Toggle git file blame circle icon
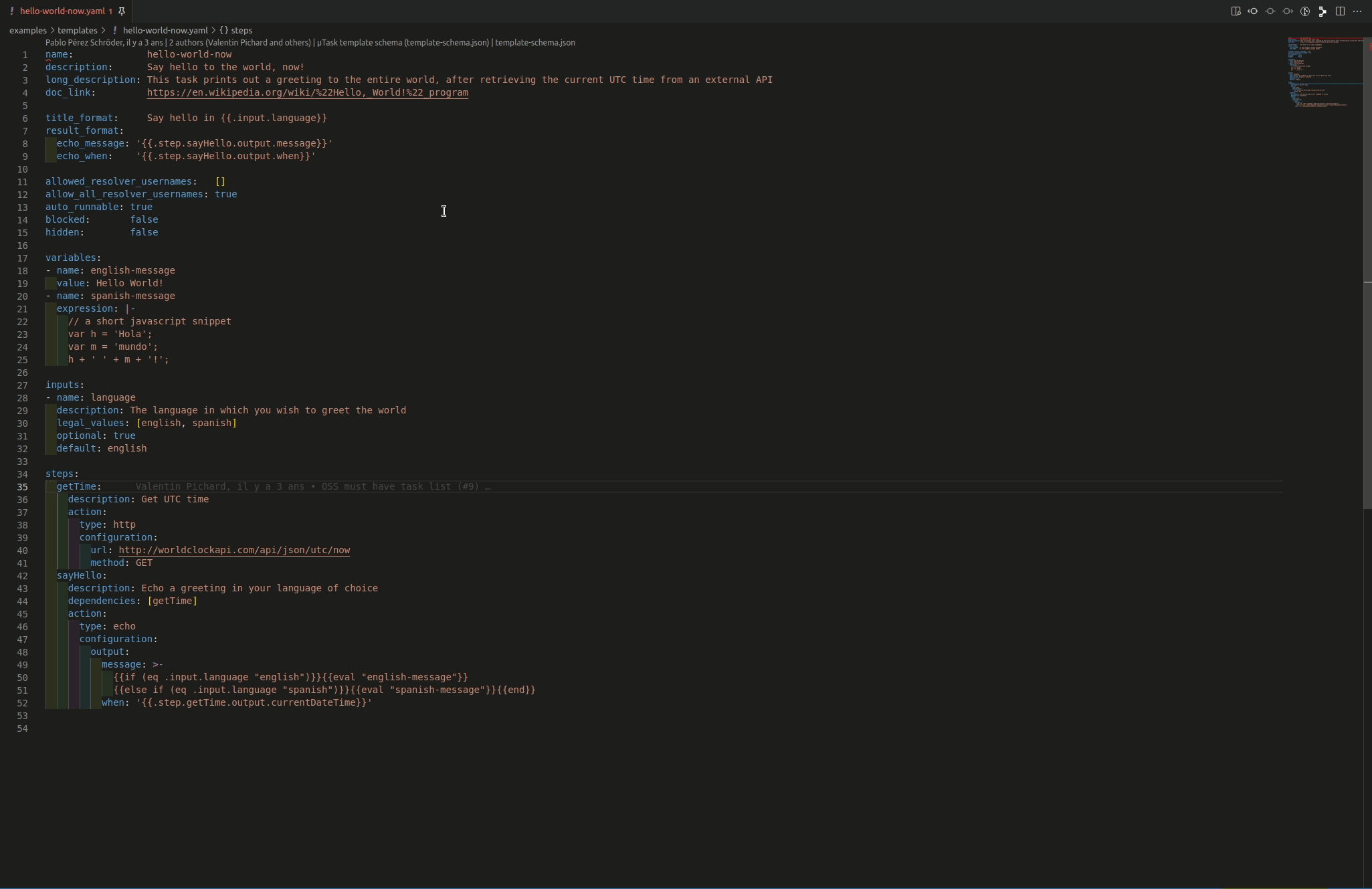The height and width of the screenshot is (889, 1372). click(x=1305, y=11)
